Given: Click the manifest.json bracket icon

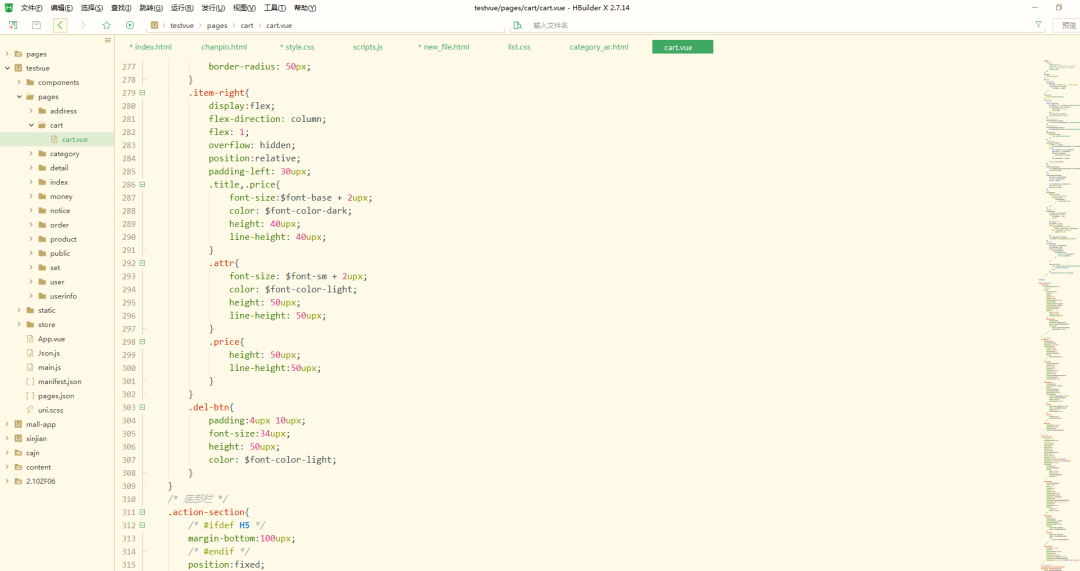Looking at the screenshot, I should (x=30, y=381).
